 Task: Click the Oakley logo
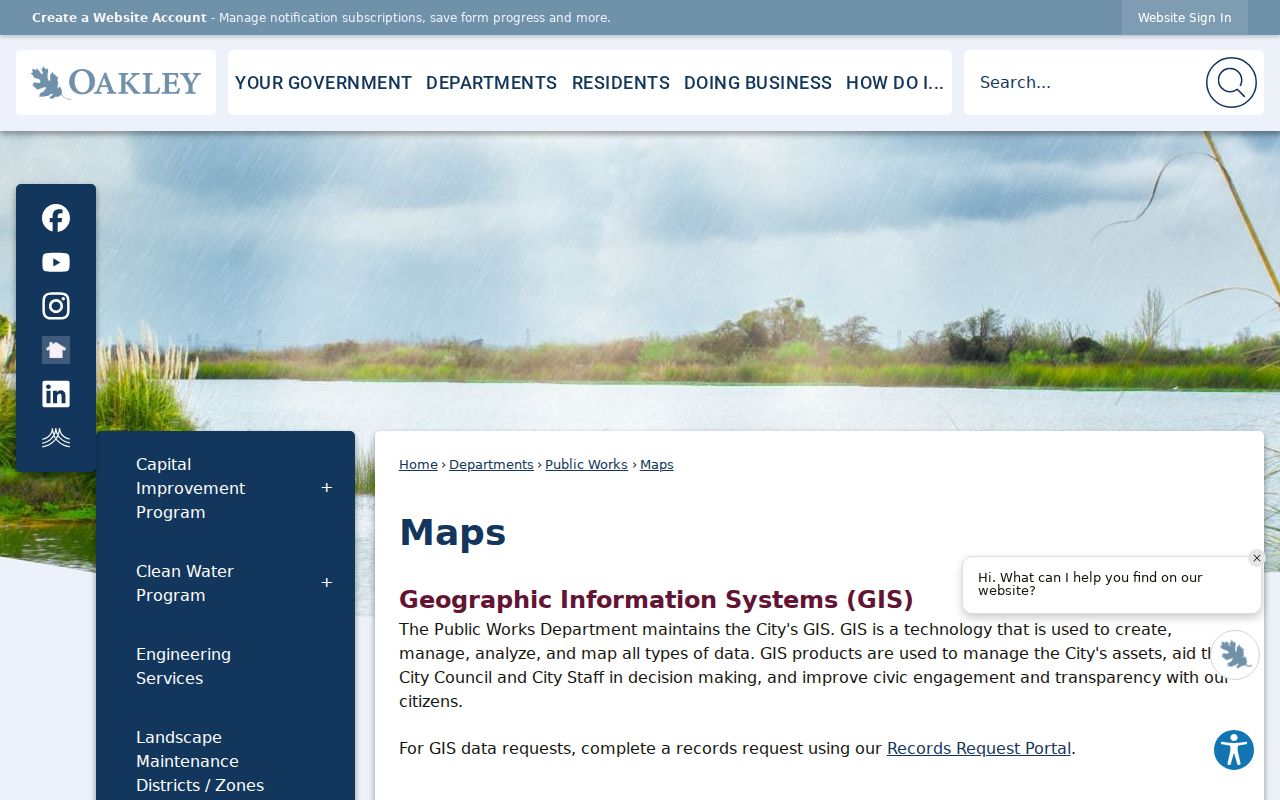pyautogui.click(x=116, y=83)
